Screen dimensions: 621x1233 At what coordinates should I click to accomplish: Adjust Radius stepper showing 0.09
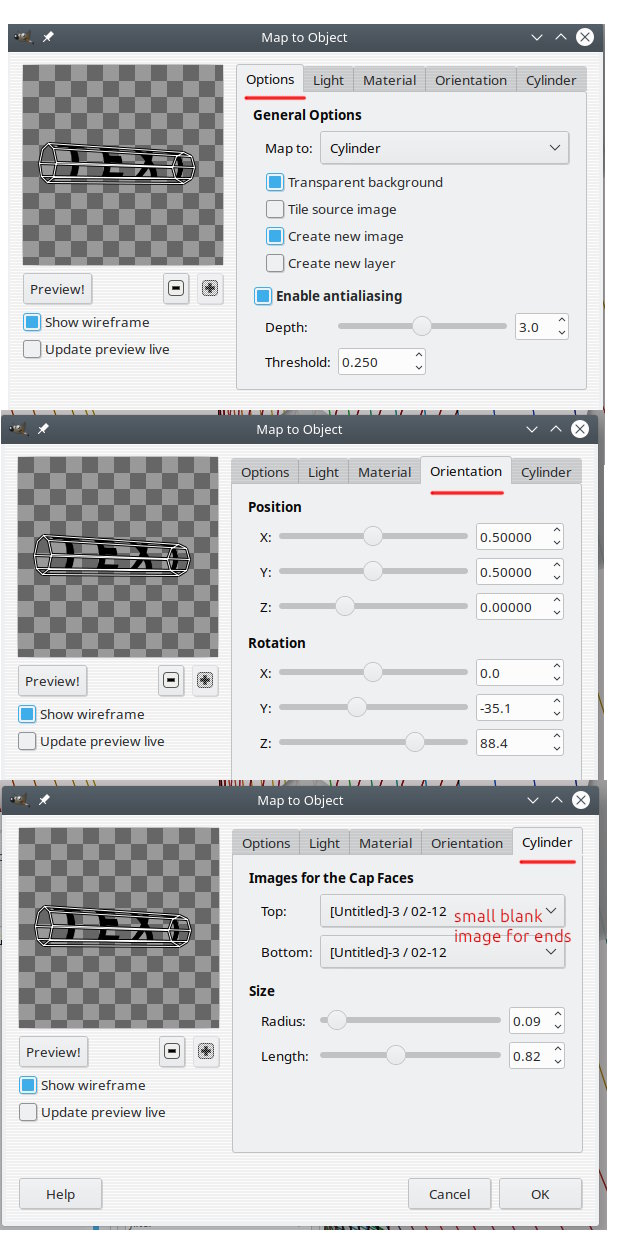tap(557, 1021)
